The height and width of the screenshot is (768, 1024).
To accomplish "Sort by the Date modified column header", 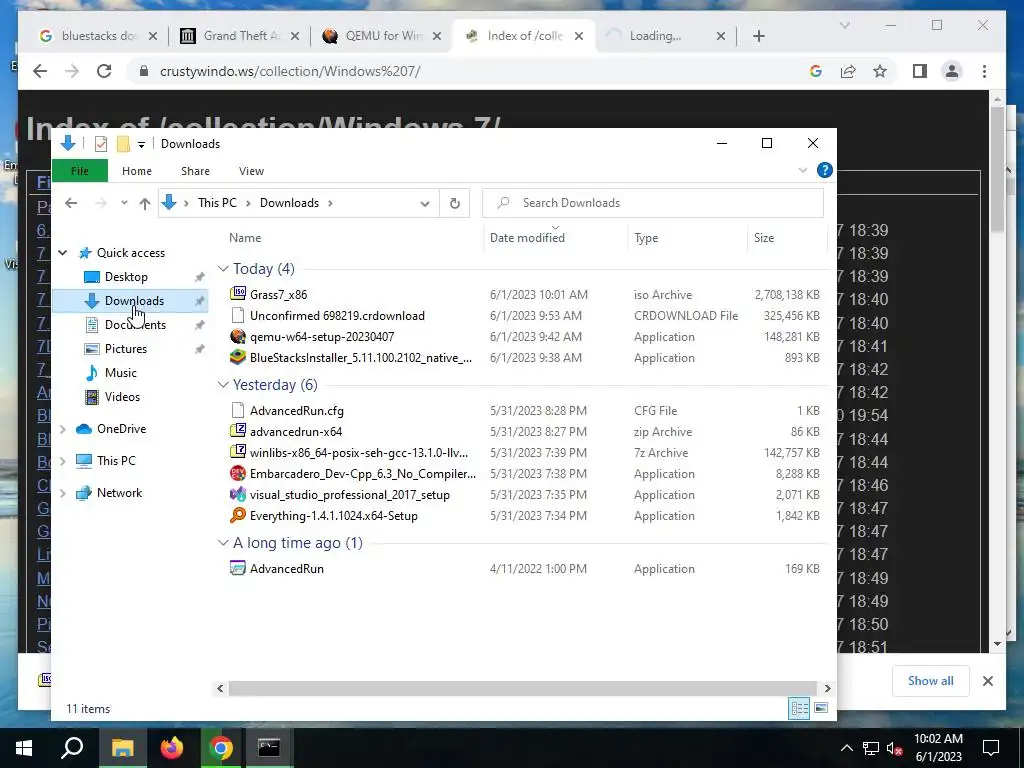I will 555,238.
